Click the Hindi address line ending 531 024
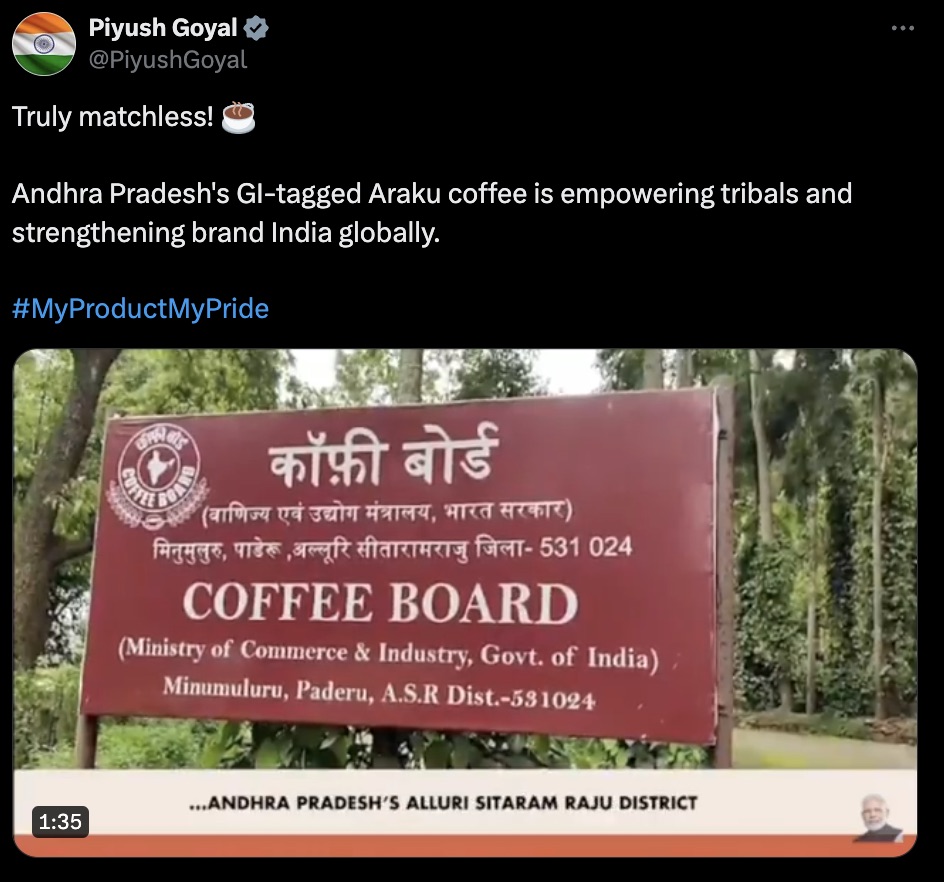The height and width of the screenshot is (882, 944). (x=393, y=548)
